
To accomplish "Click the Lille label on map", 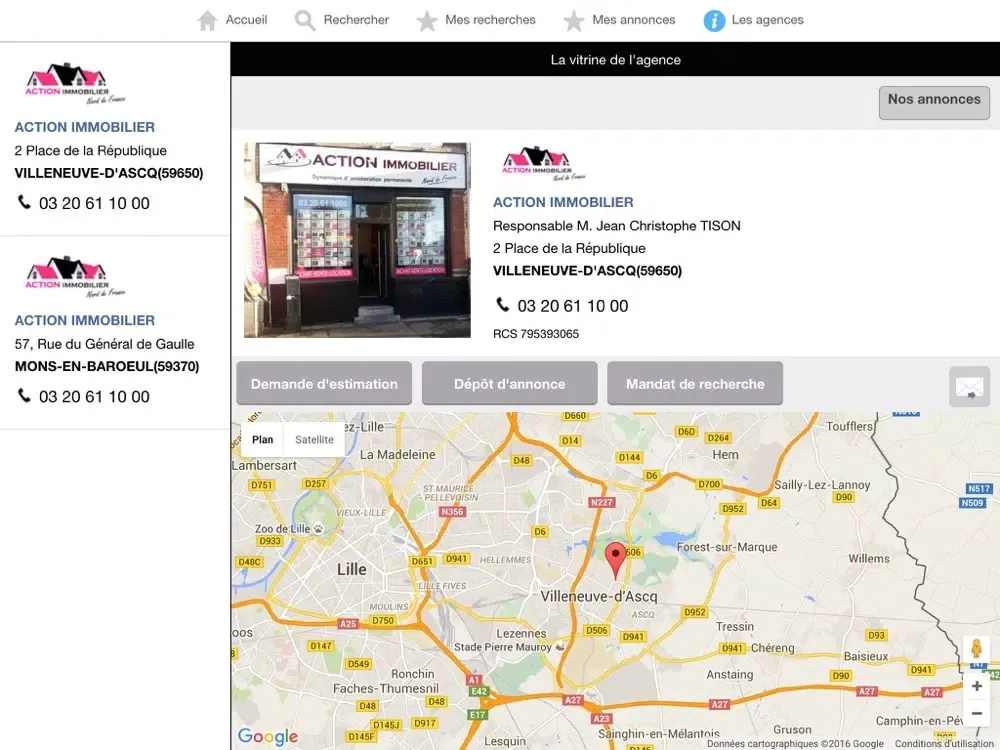I will pyautogui.click(x=351, y=569).
